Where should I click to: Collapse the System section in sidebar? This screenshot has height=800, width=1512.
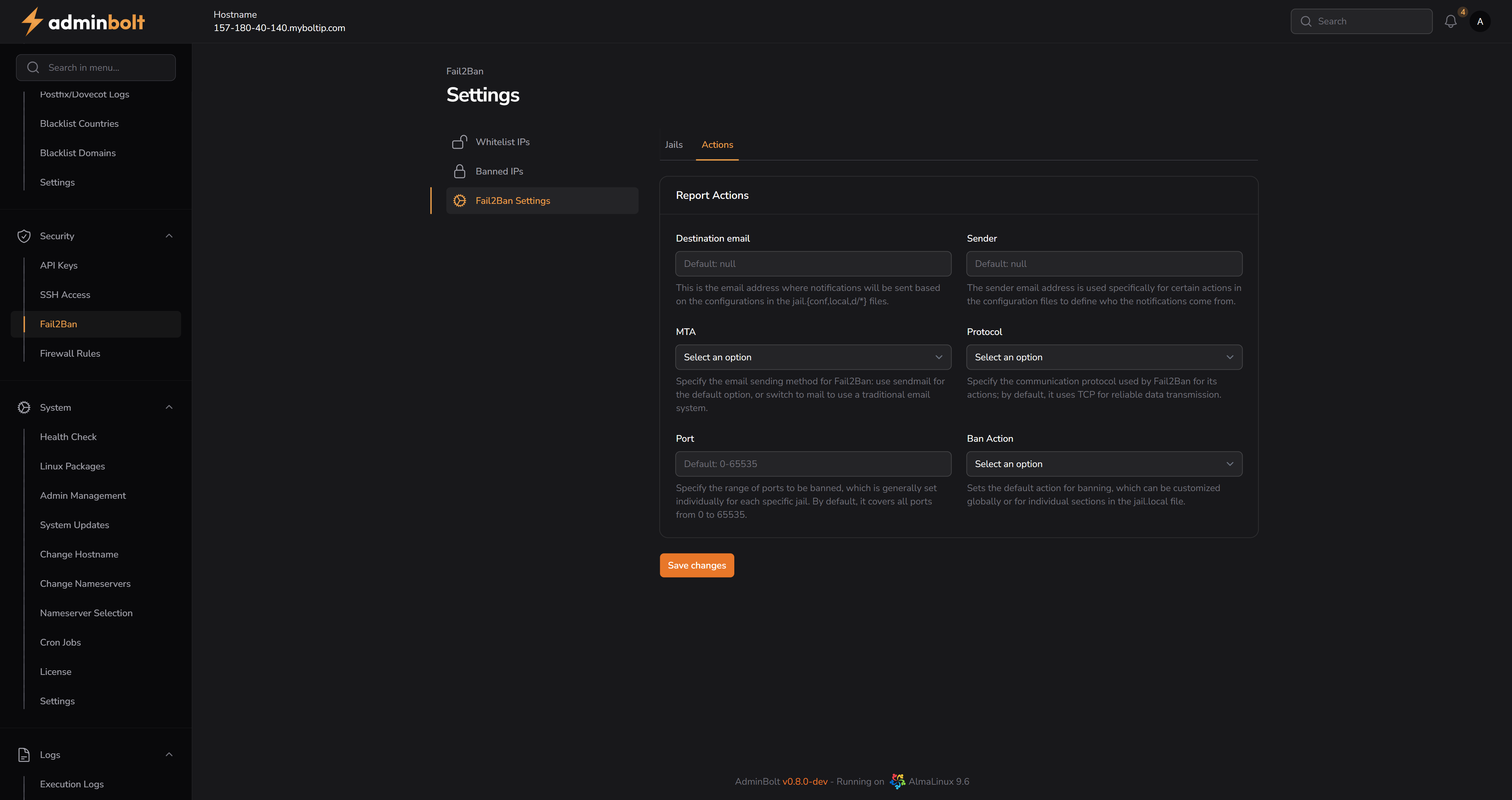169,407
